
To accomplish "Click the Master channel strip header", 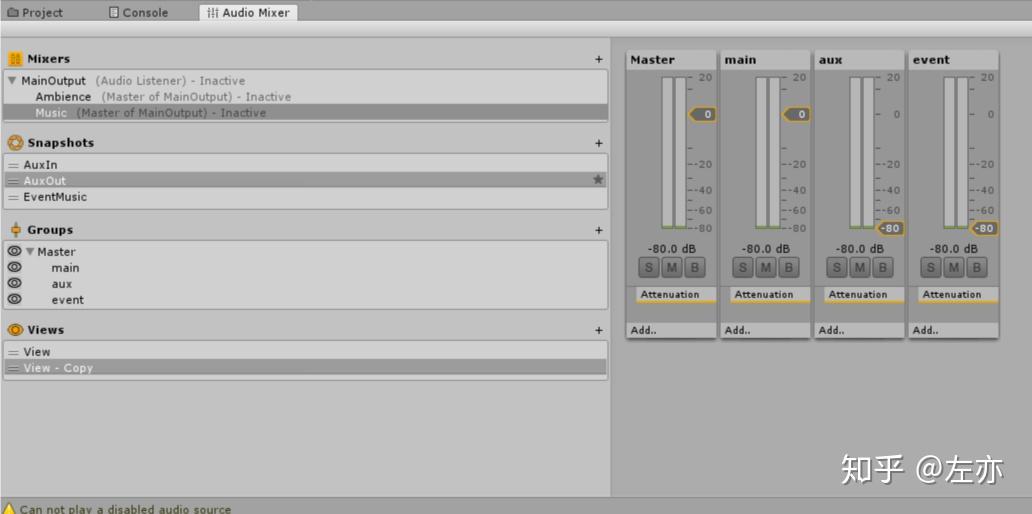I will 671,60.
